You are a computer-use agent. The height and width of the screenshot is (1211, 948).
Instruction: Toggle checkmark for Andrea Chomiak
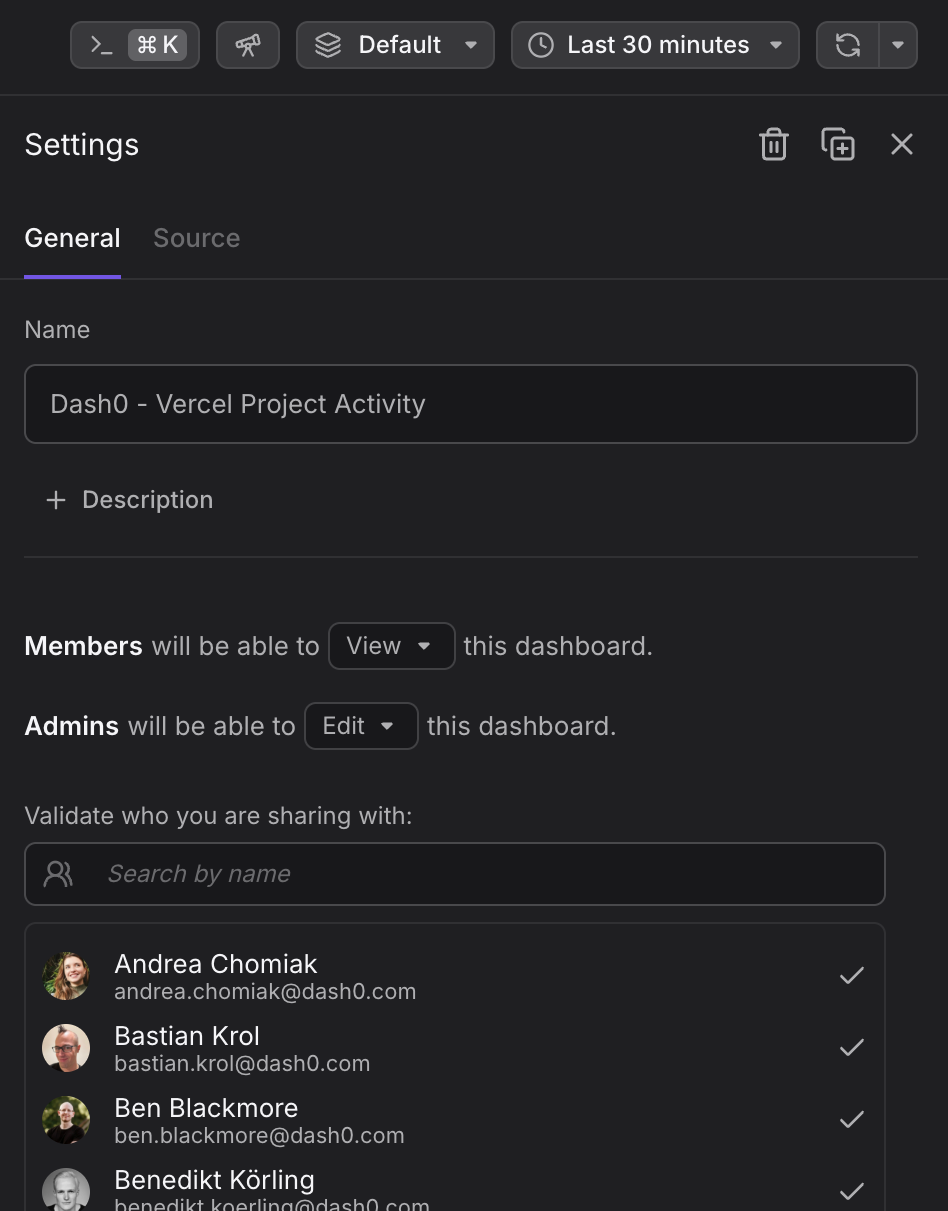852,976
